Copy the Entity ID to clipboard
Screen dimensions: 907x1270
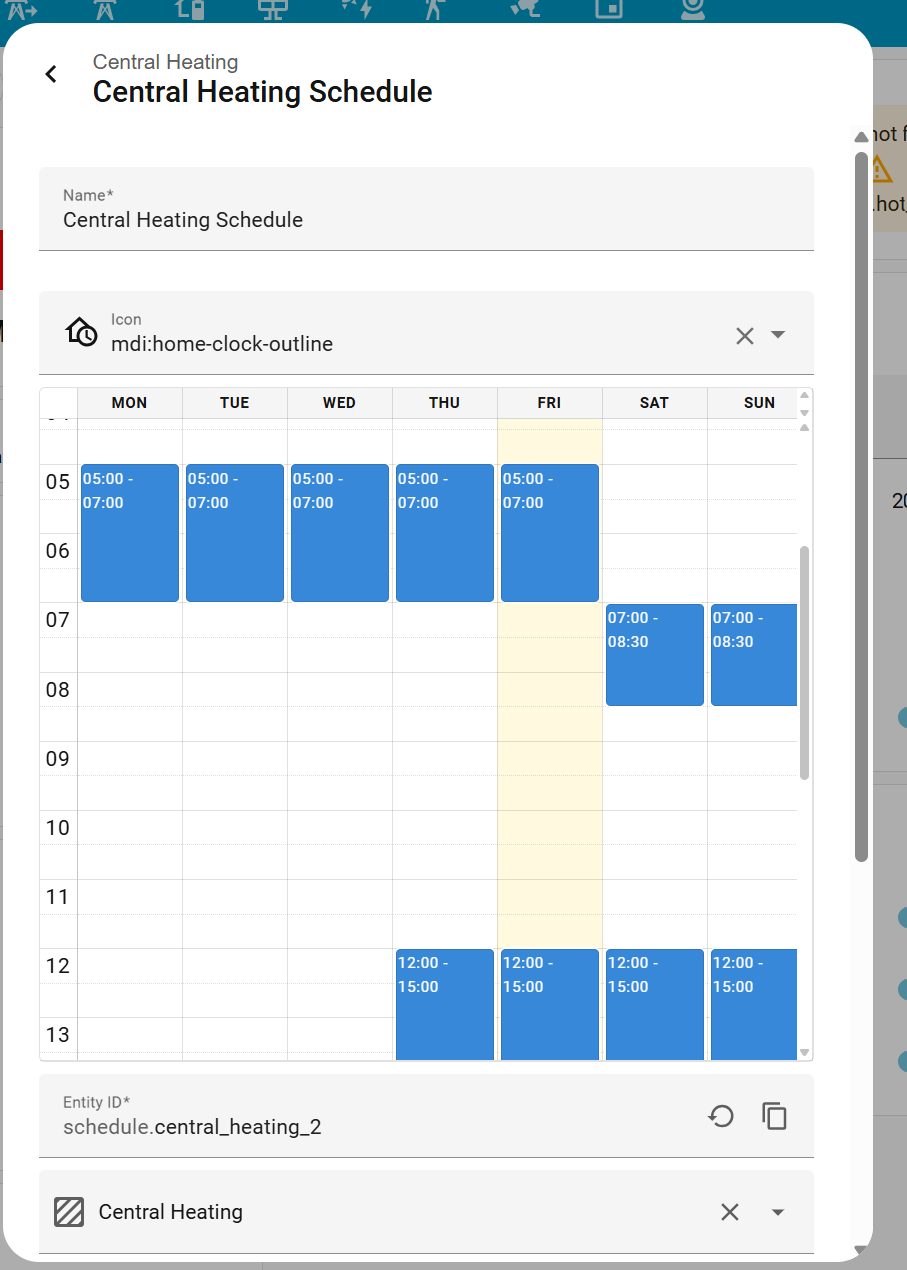[x=774, y=1116]
